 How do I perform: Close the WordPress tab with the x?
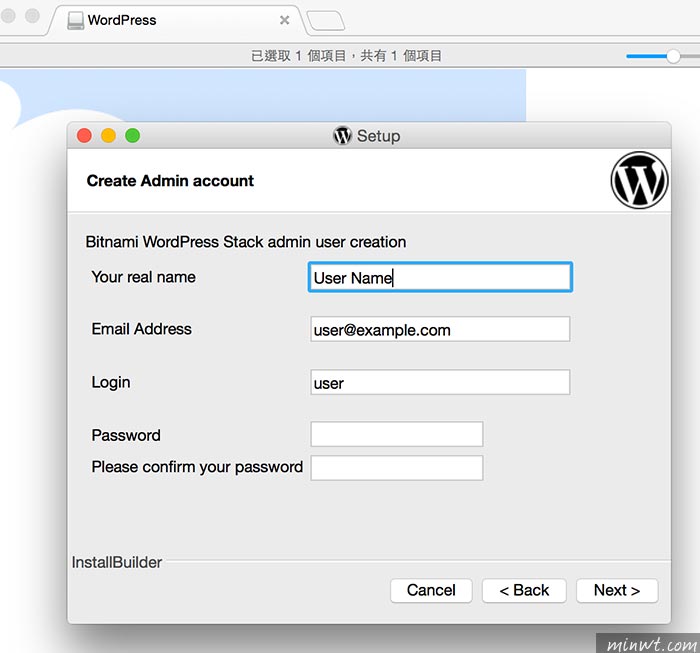coord(284,20)
